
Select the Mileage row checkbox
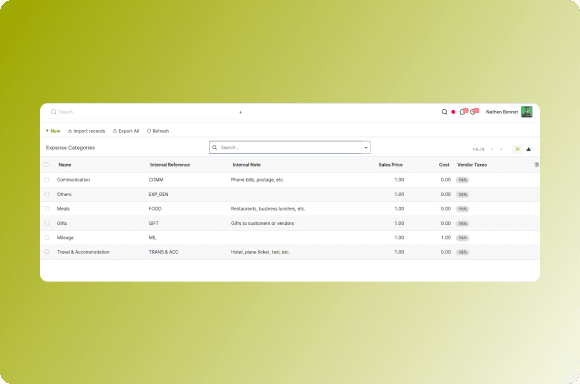(47, 238)
